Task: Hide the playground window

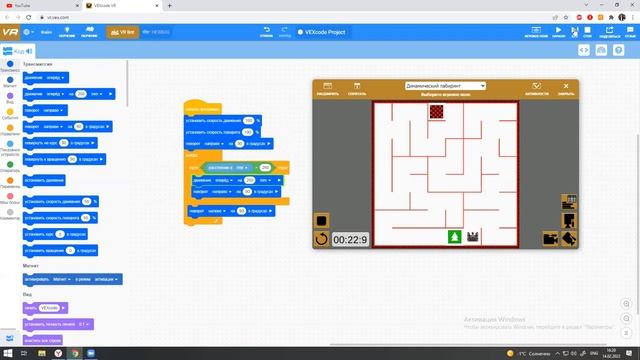Action: pyautogui.click(x=357, y=89)
